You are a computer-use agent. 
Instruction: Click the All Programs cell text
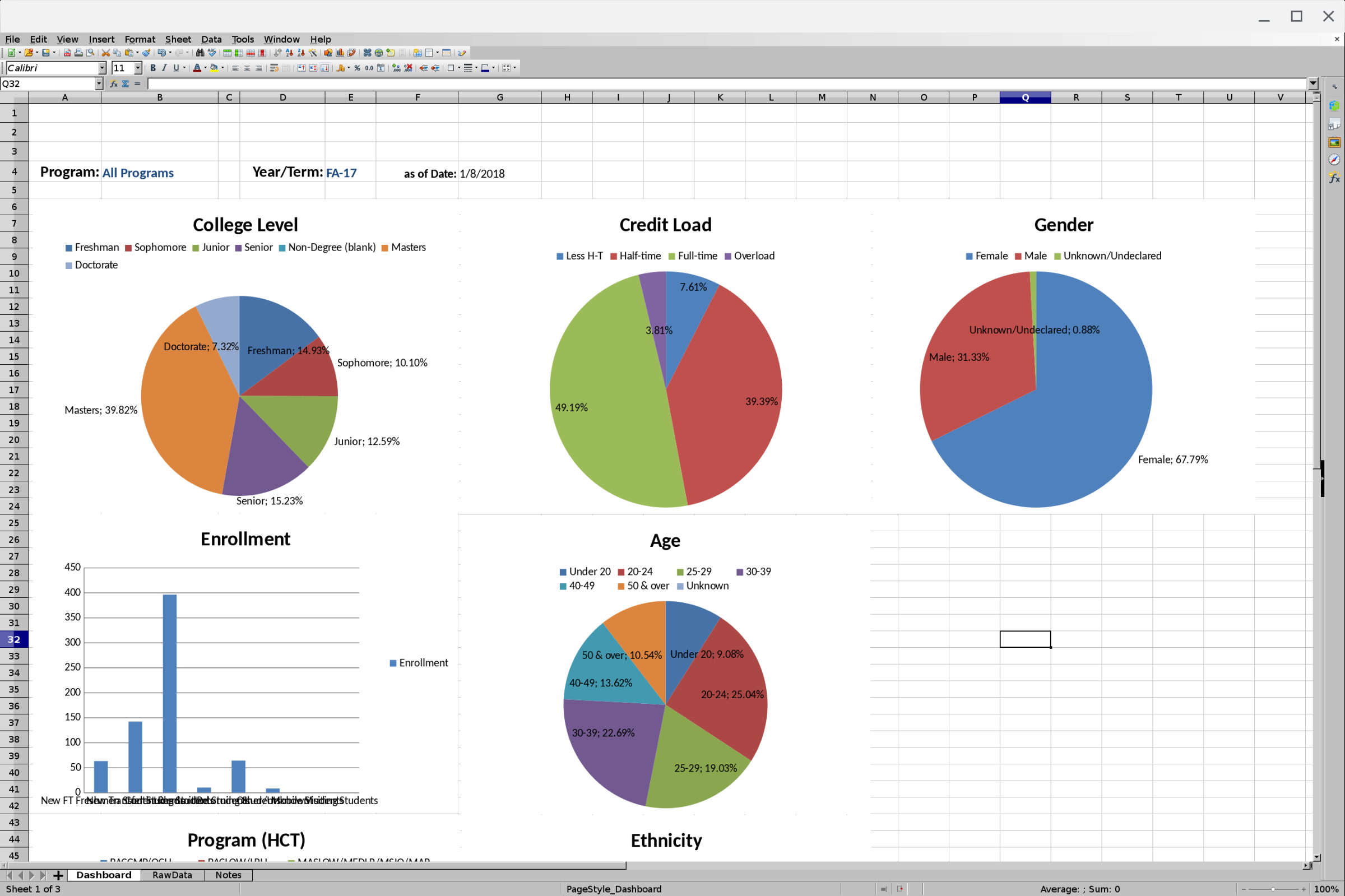[138, 173]
